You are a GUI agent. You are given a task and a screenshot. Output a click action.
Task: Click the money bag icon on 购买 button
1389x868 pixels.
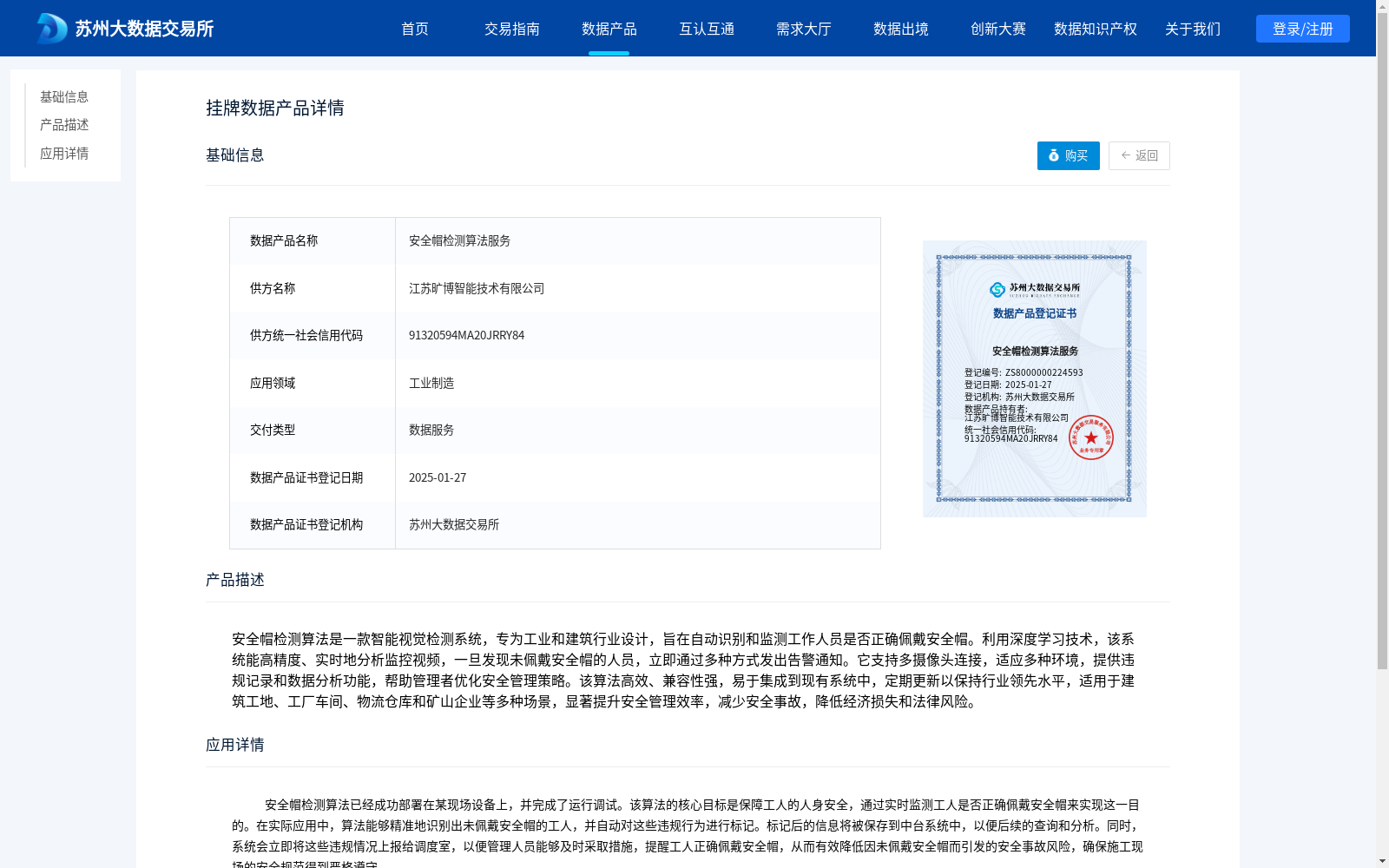pos(1054,155)
